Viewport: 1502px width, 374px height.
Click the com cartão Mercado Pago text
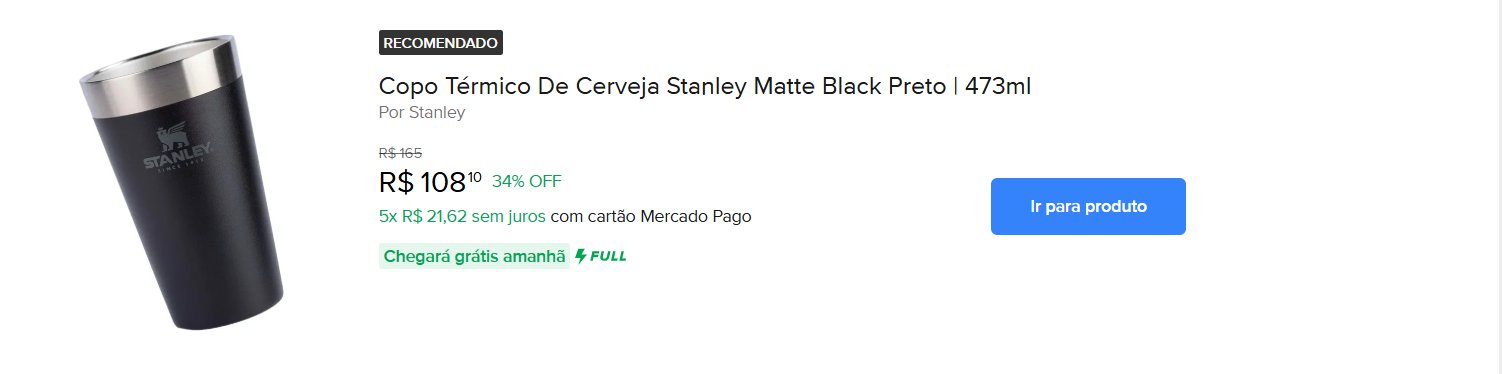click(x=651, y=216)
